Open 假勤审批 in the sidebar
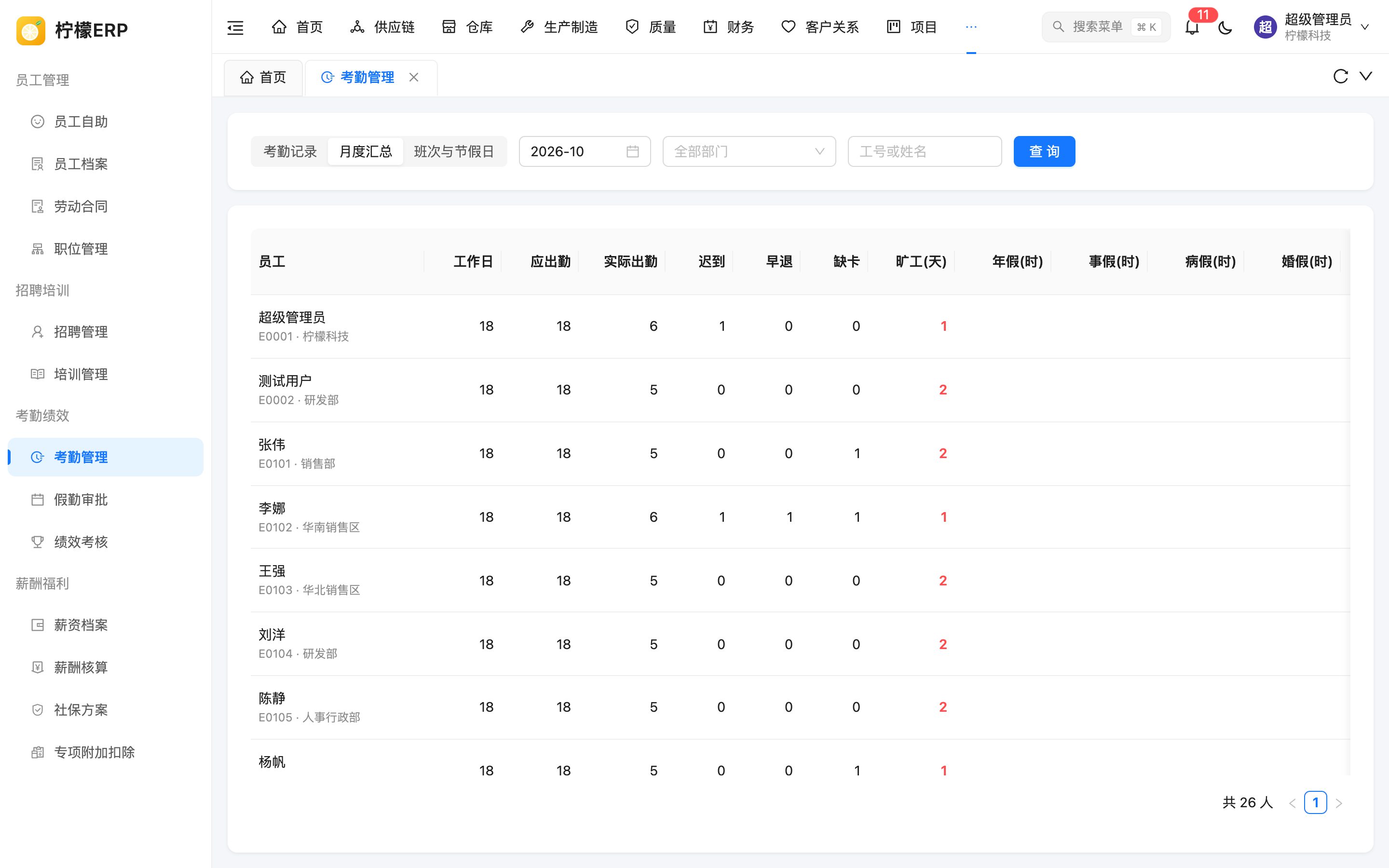Viewport: 1389px width, 868px height. point(106,500)
